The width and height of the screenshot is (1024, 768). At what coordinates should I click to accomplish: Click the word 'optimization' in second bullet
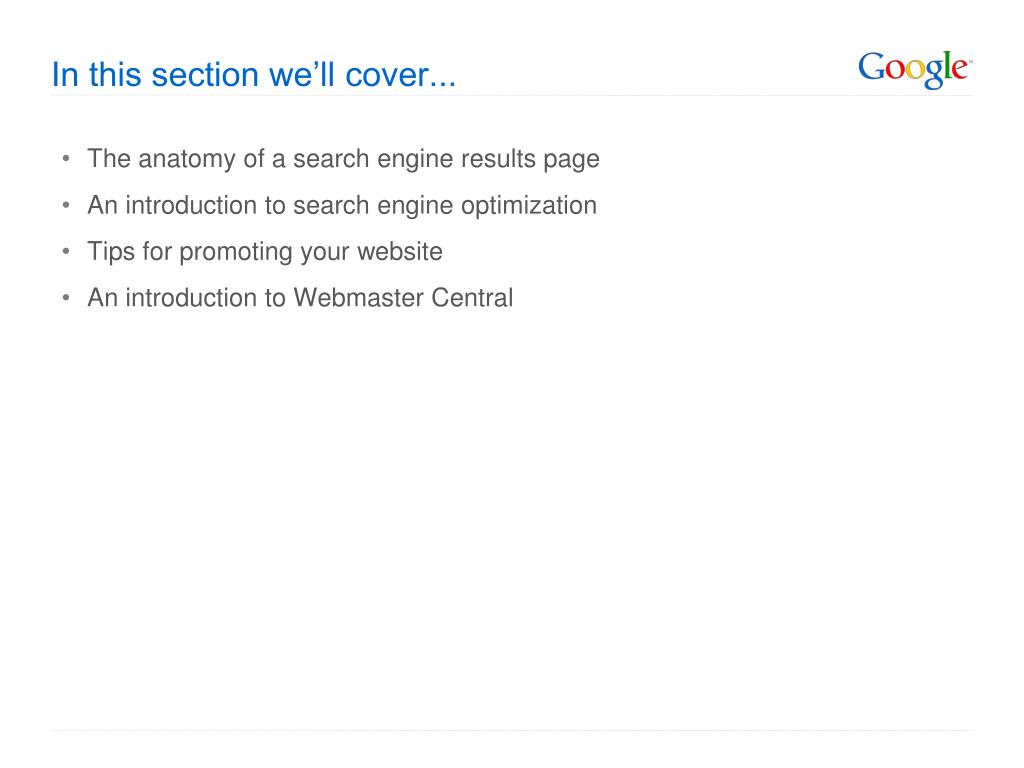(529, 206)
